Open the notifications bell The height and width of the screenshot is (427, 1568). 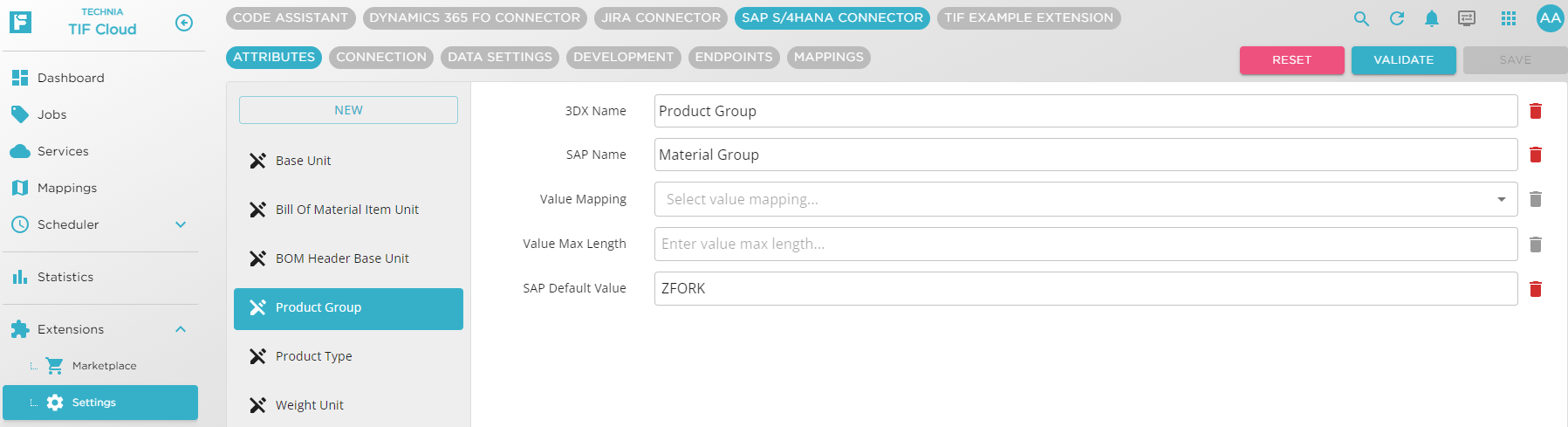coord(1431,18)
